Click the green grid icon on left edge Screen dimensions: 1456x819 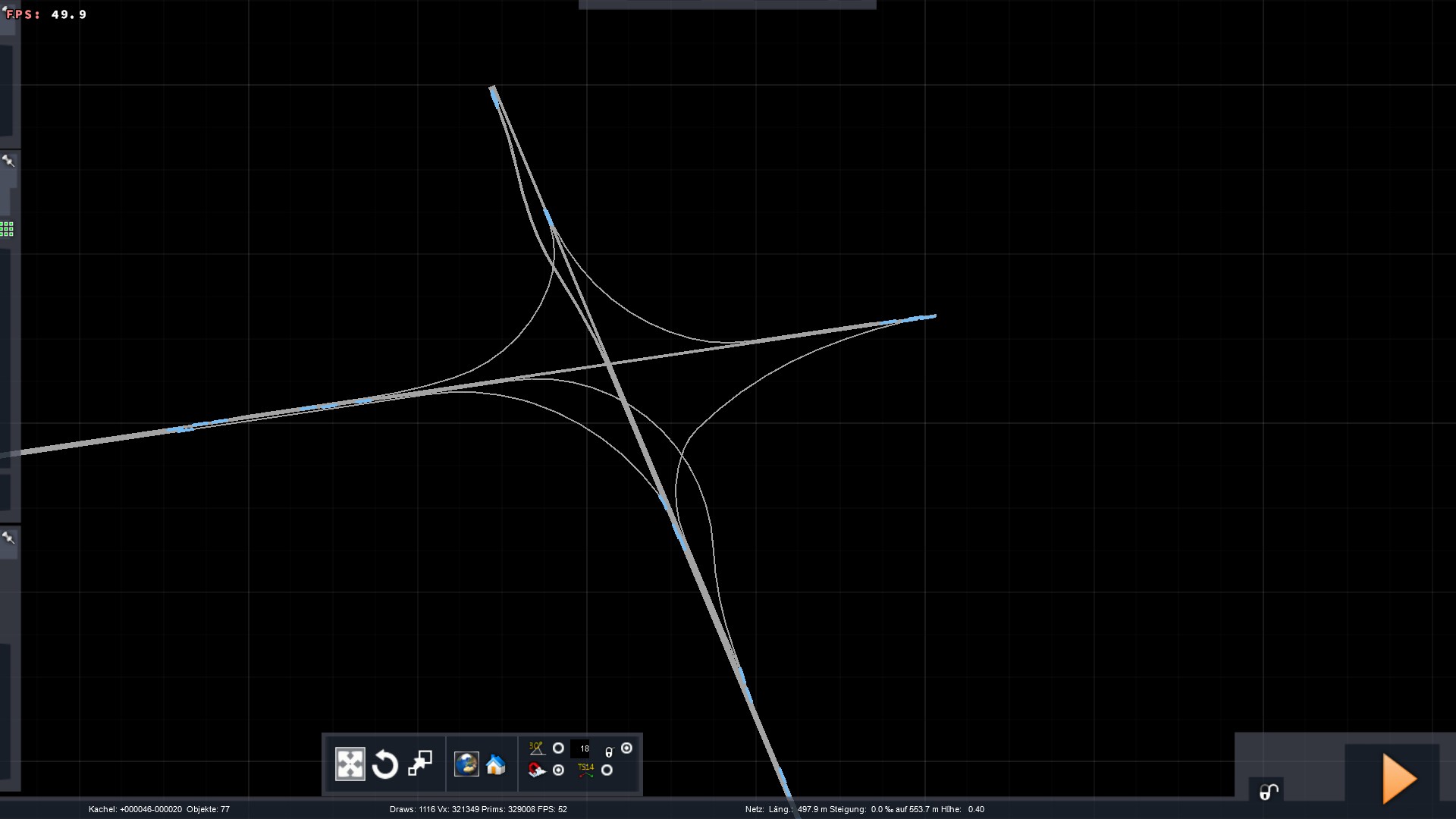tap(7, 229)
